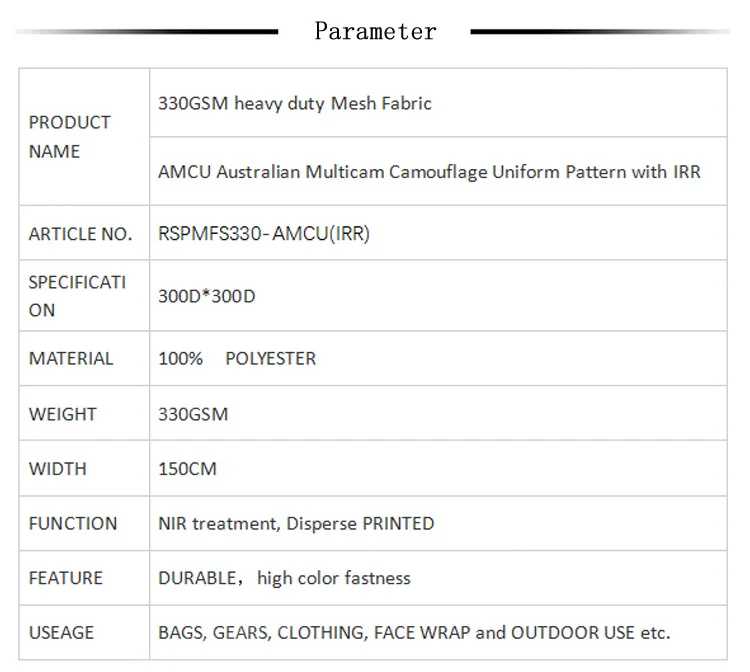Select the AMCU Australian Multicam Camouflage row
The width and height of the screenshot is (750, 672).
438,171
